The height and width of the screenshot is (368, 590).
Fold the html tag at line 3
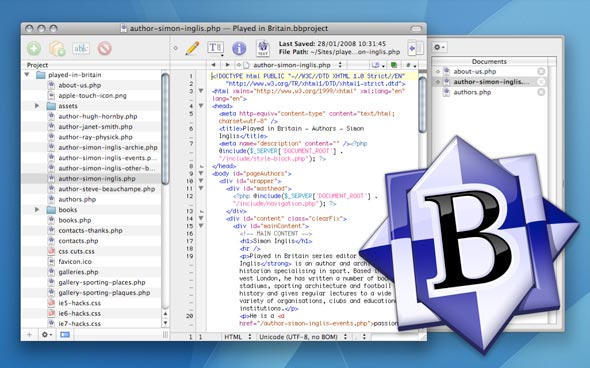click(x=201, y=91)
